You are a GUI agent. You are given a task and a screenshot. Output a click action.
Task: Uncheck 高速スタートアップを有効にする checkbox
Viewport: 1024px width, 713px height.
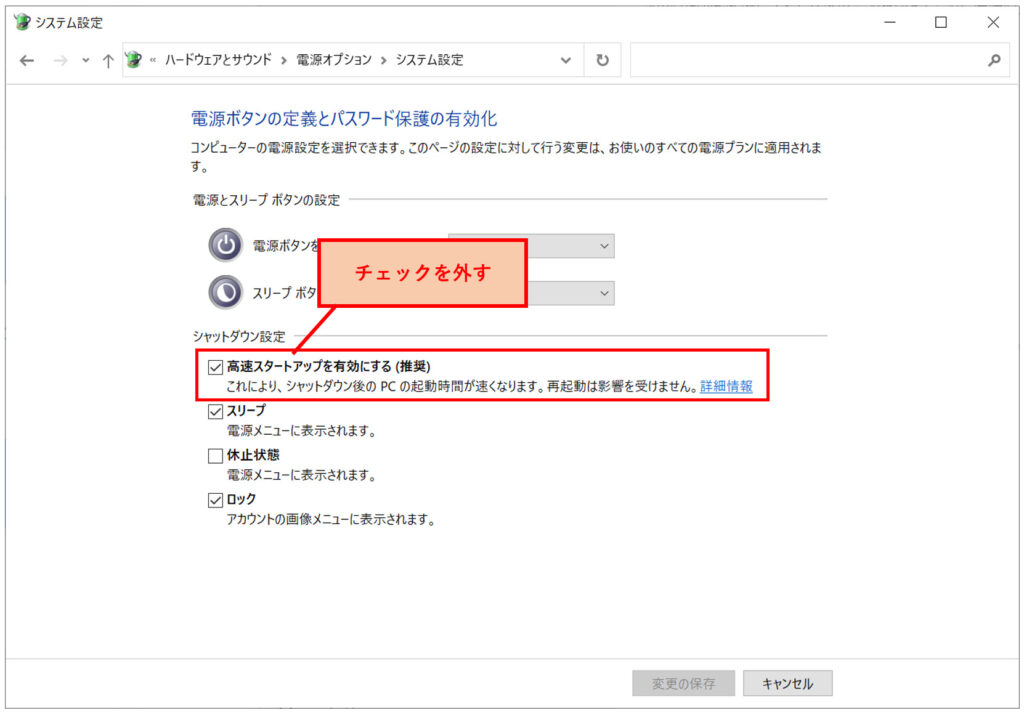coord(216,368)
